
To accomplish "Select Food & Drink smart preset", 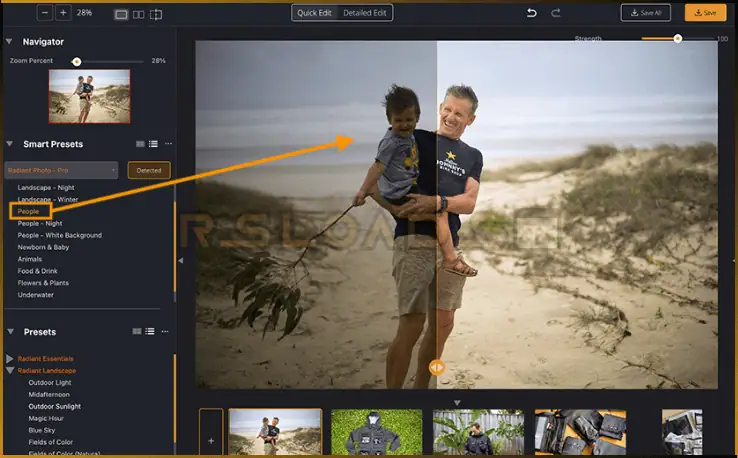I will pyautogui.click(x=38, y=271).
